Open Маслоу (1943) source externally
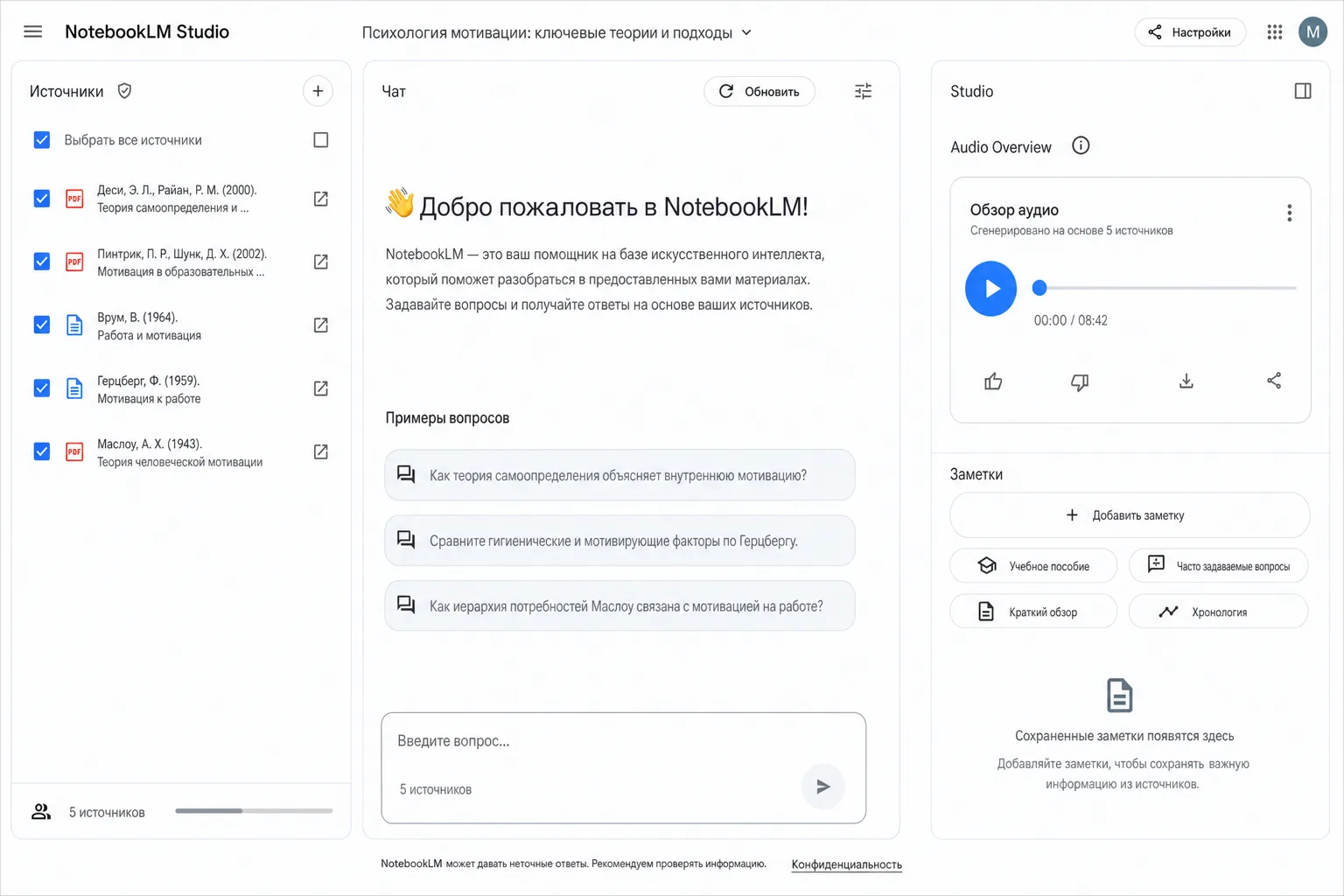Viewport: 1344px width, 896px height. click(x=321, y=451)
